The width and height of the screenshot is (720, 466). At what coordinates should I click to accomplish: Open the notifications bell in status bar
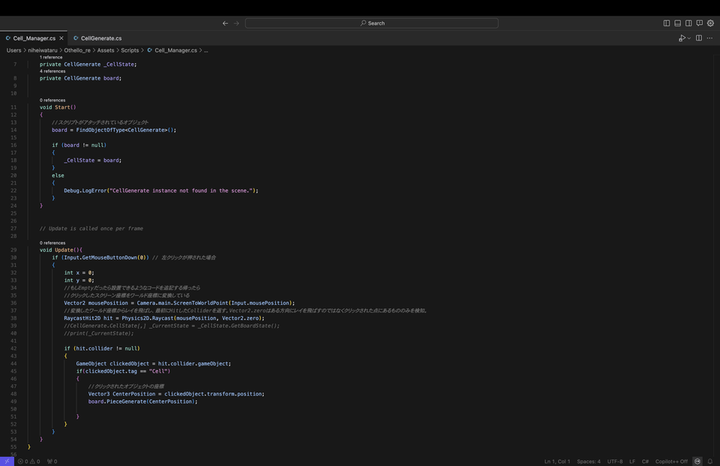point(711,461)
